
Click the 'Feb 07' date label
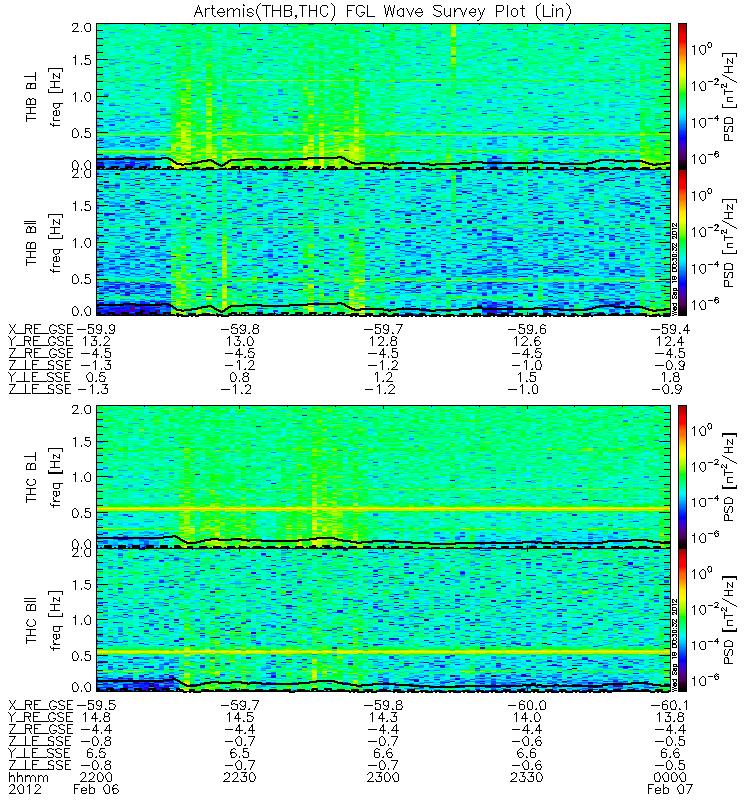pos(670,789)
